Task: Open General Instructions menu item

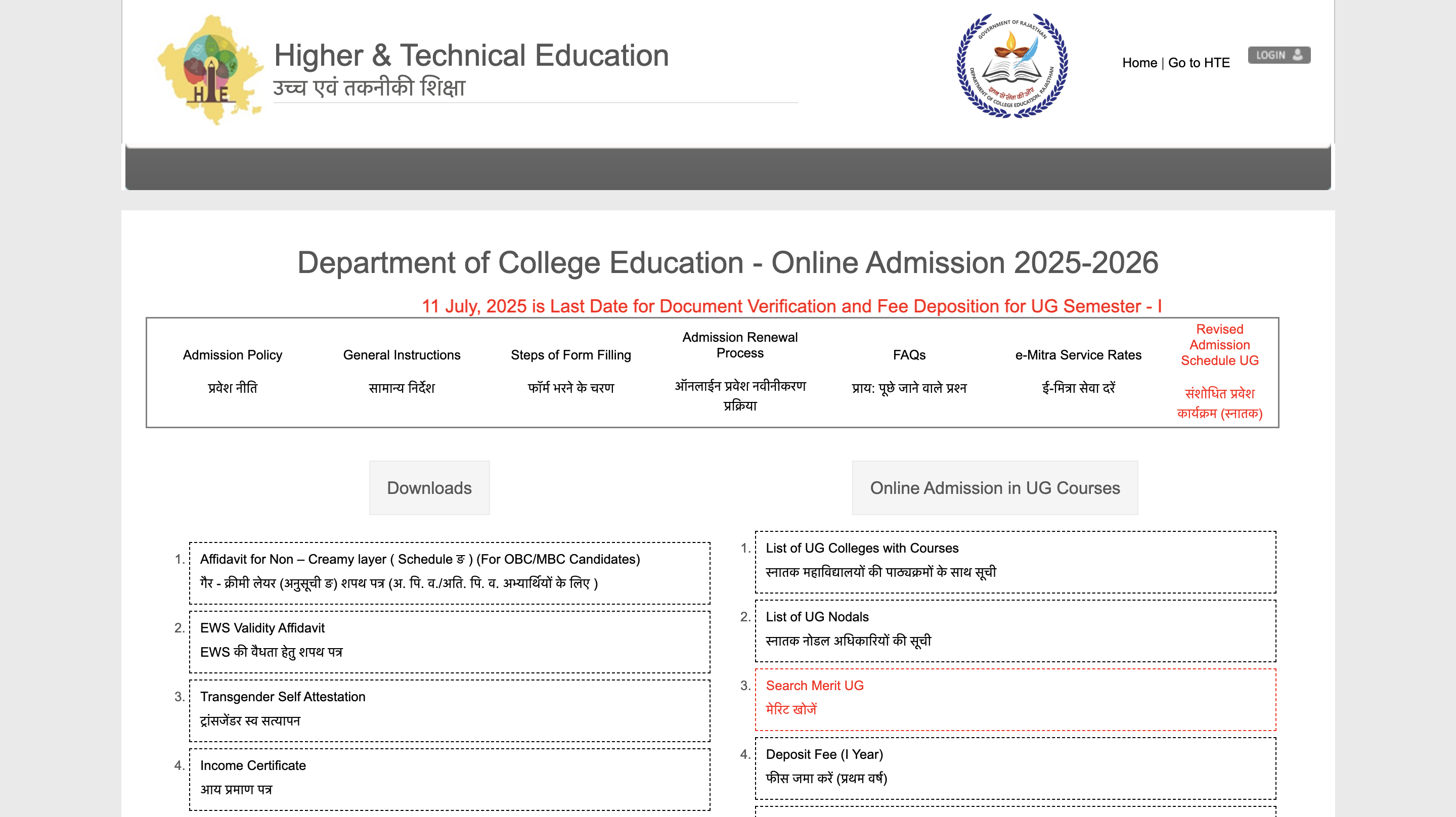Action: pyautogui.click(x=402, y=355)
